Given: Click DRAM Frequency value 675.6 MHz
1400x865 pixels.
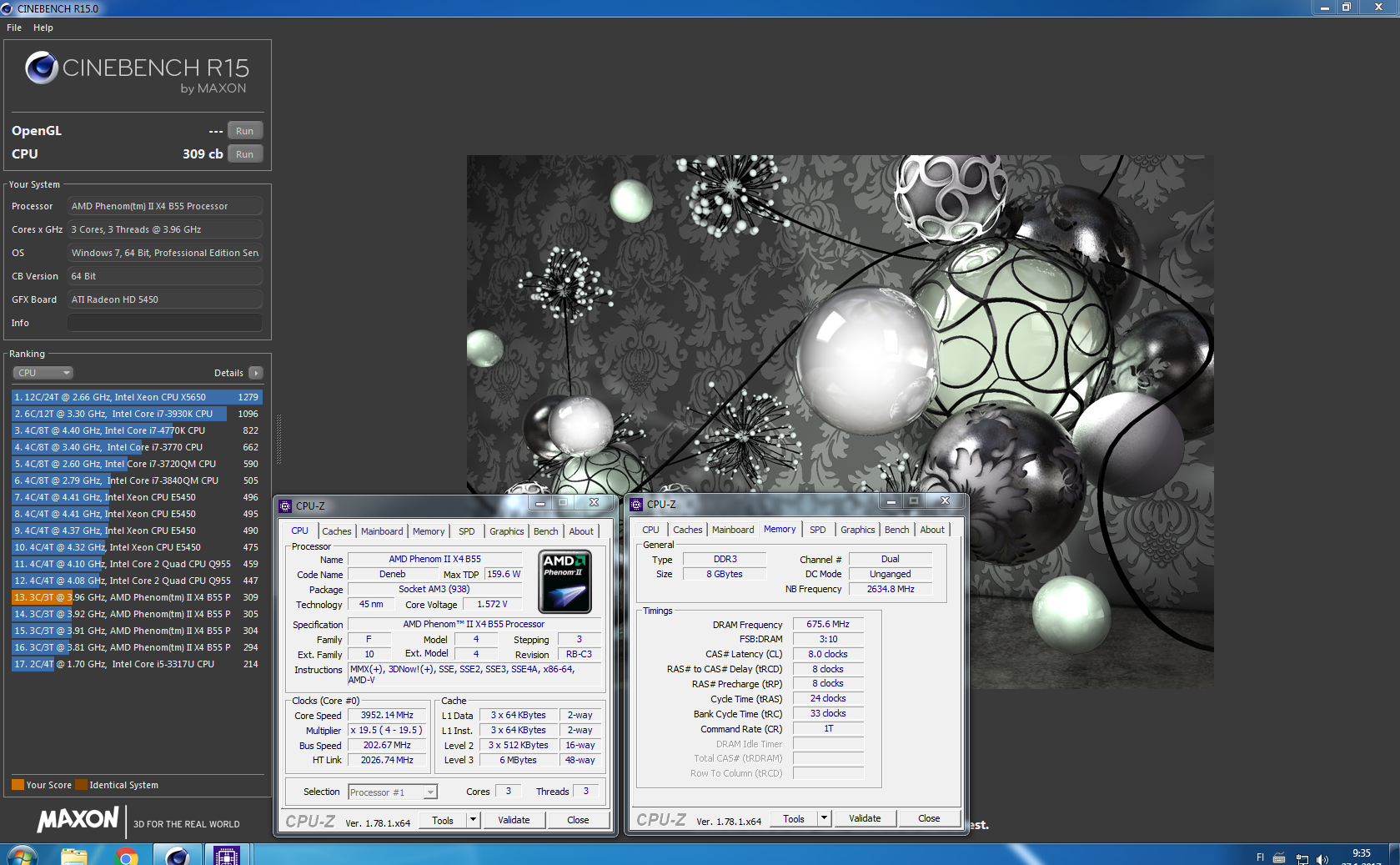Looking at the screenshot, I should (x=828, y=624).
